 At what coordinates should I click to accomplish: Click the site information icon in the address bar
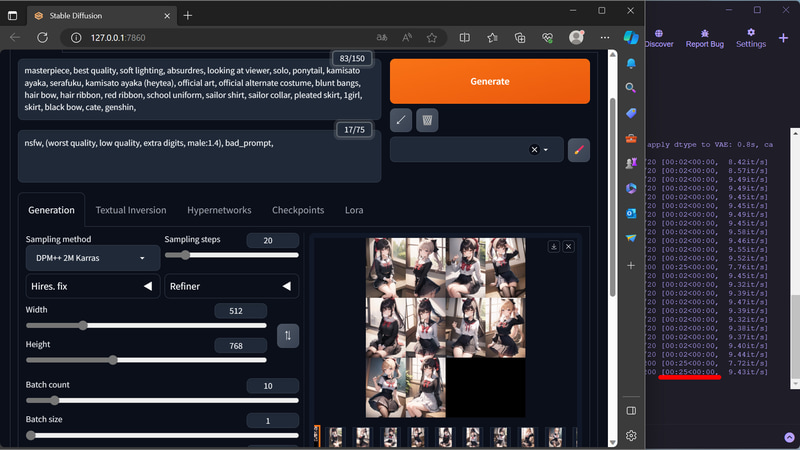76,38
